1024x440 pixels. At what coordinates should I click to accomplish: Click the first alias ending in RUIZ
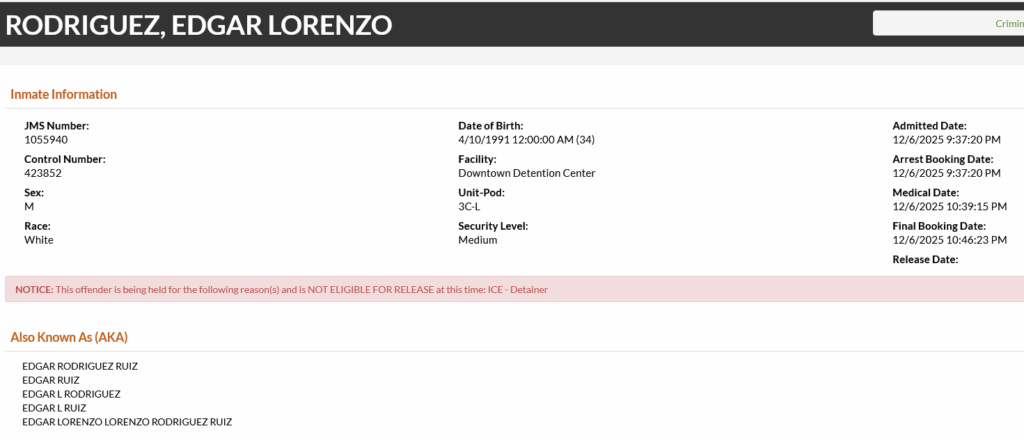[79, 366]
